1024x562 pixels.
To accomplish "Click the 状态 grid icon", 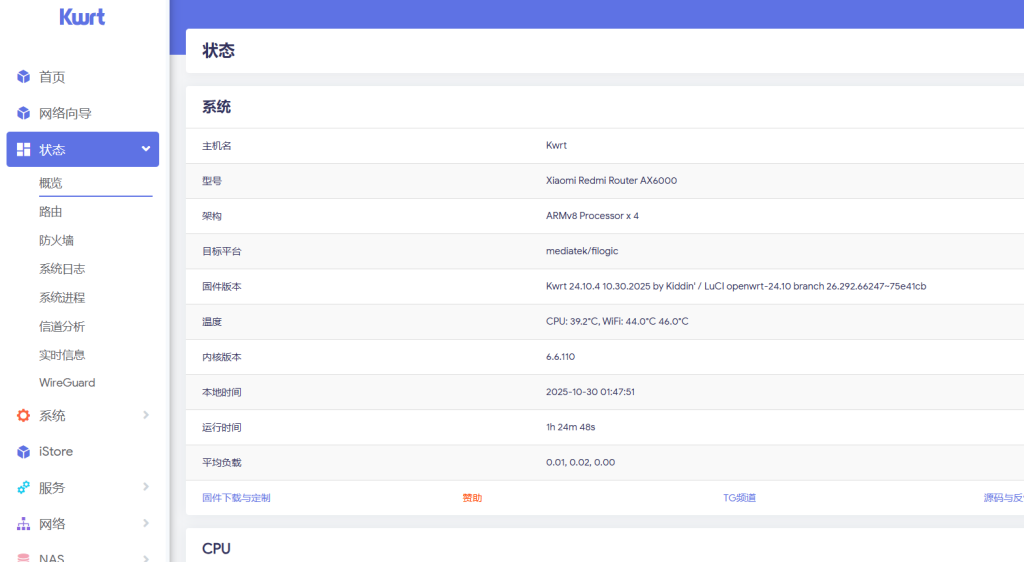I will pos(24,149).
